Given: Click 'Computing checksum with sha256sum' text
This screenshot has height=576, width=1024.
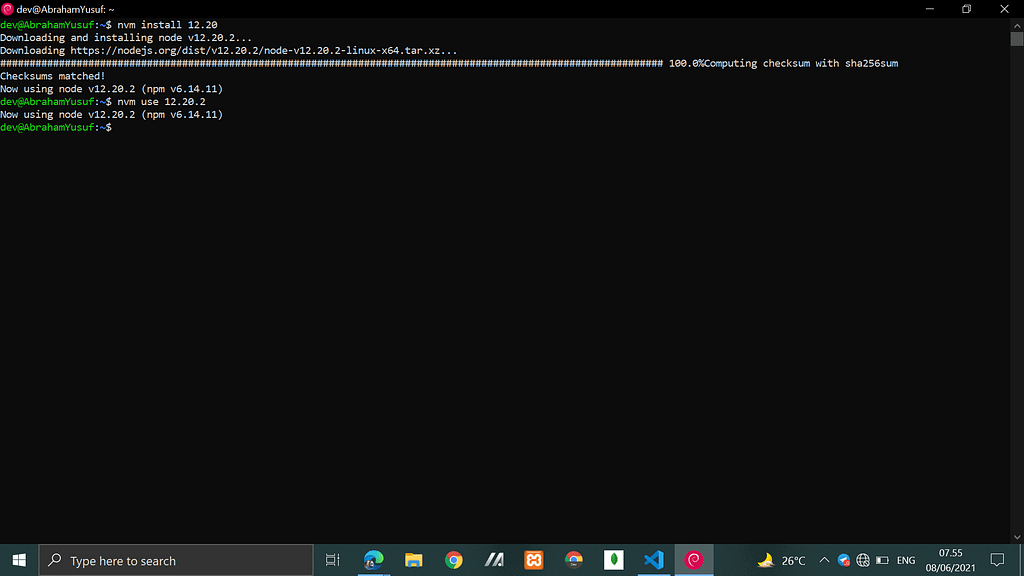Looking at the screenshot, I should tap(801, 63).
